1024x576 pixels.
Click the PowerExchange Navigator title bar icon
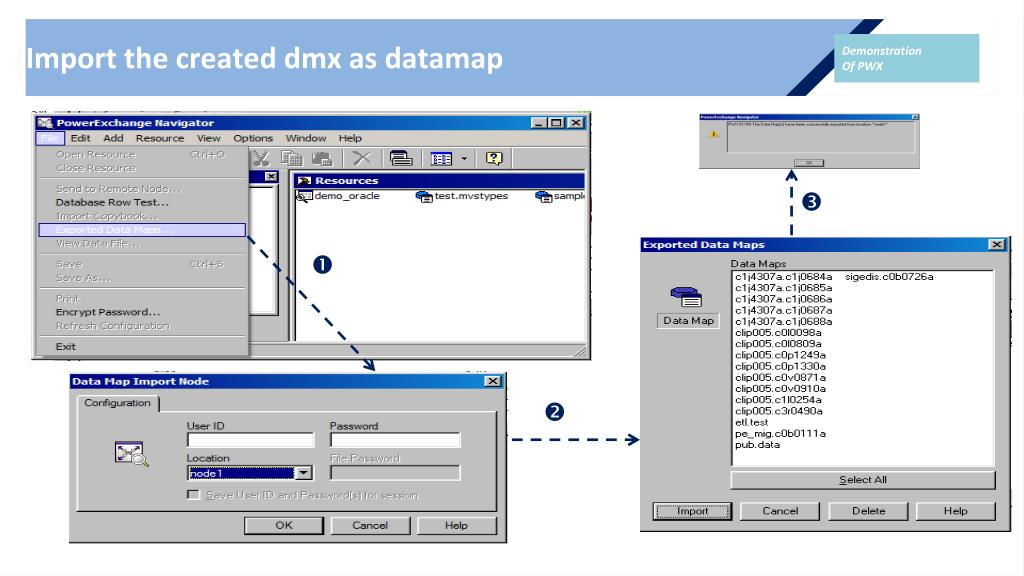coord(44,123)
